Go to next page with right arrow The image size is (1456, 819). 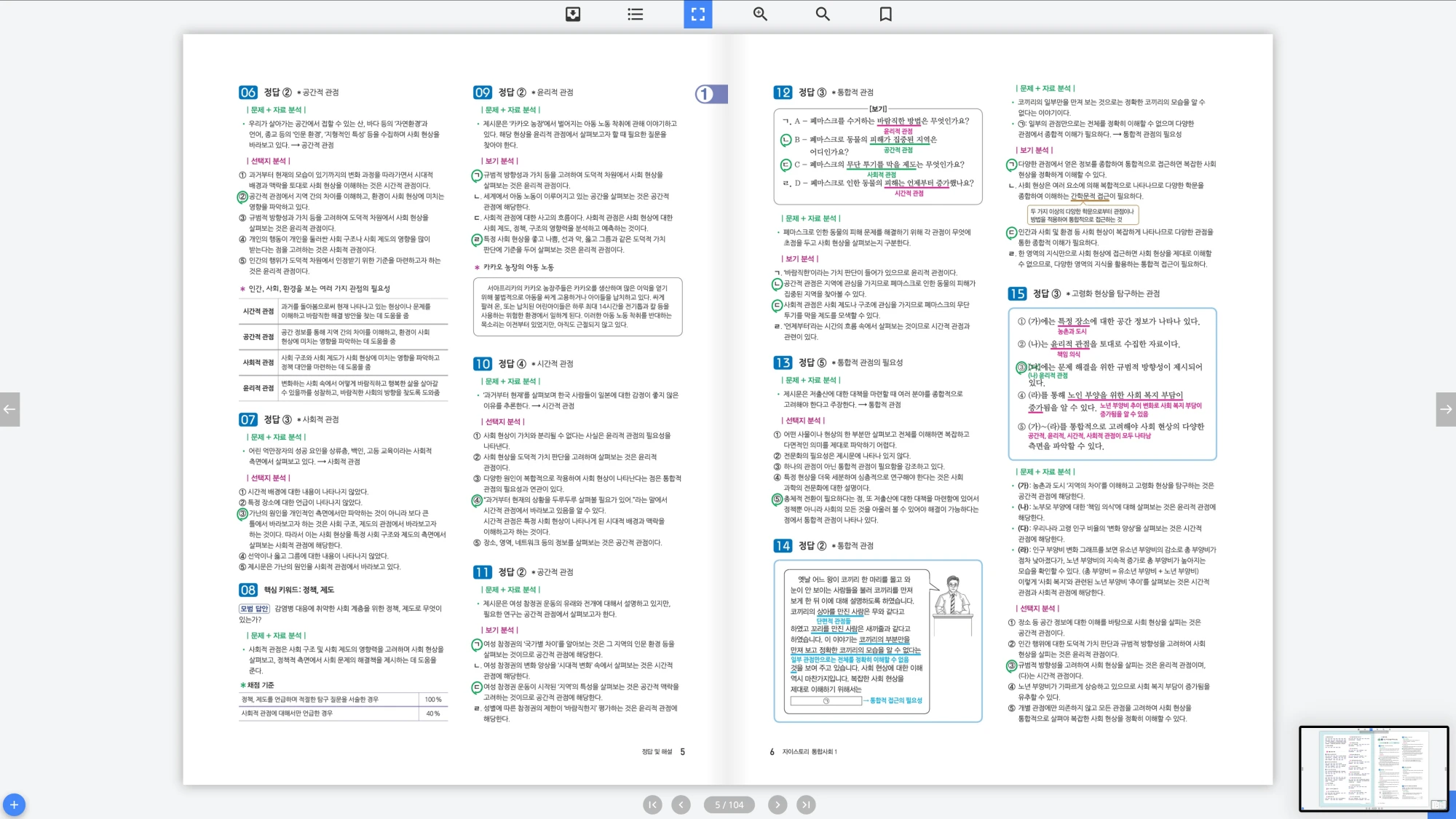pyautogui.click(x=1446, y=409)
